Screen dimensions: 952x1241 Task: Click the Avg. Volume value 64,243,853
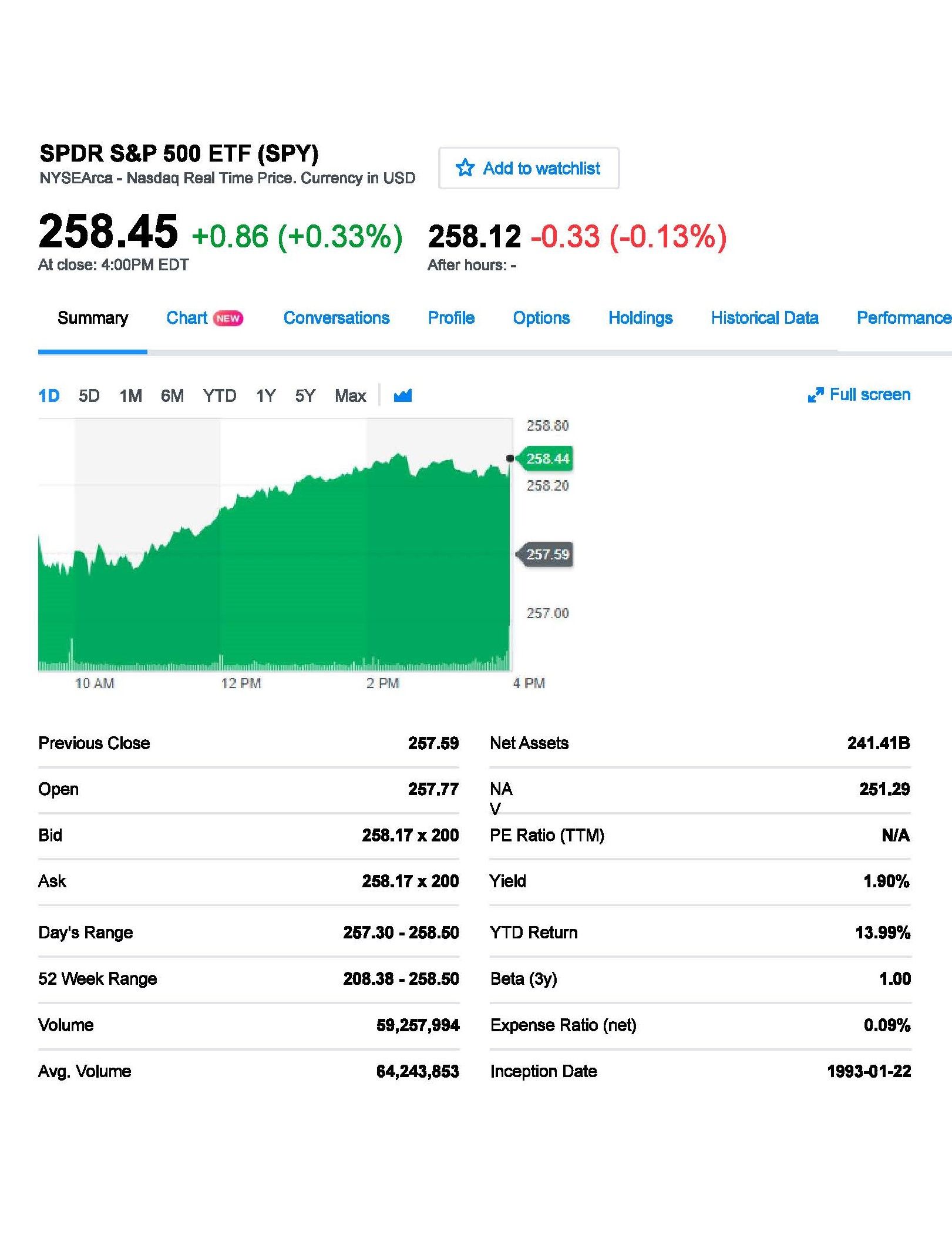(x=418, y=1071)
